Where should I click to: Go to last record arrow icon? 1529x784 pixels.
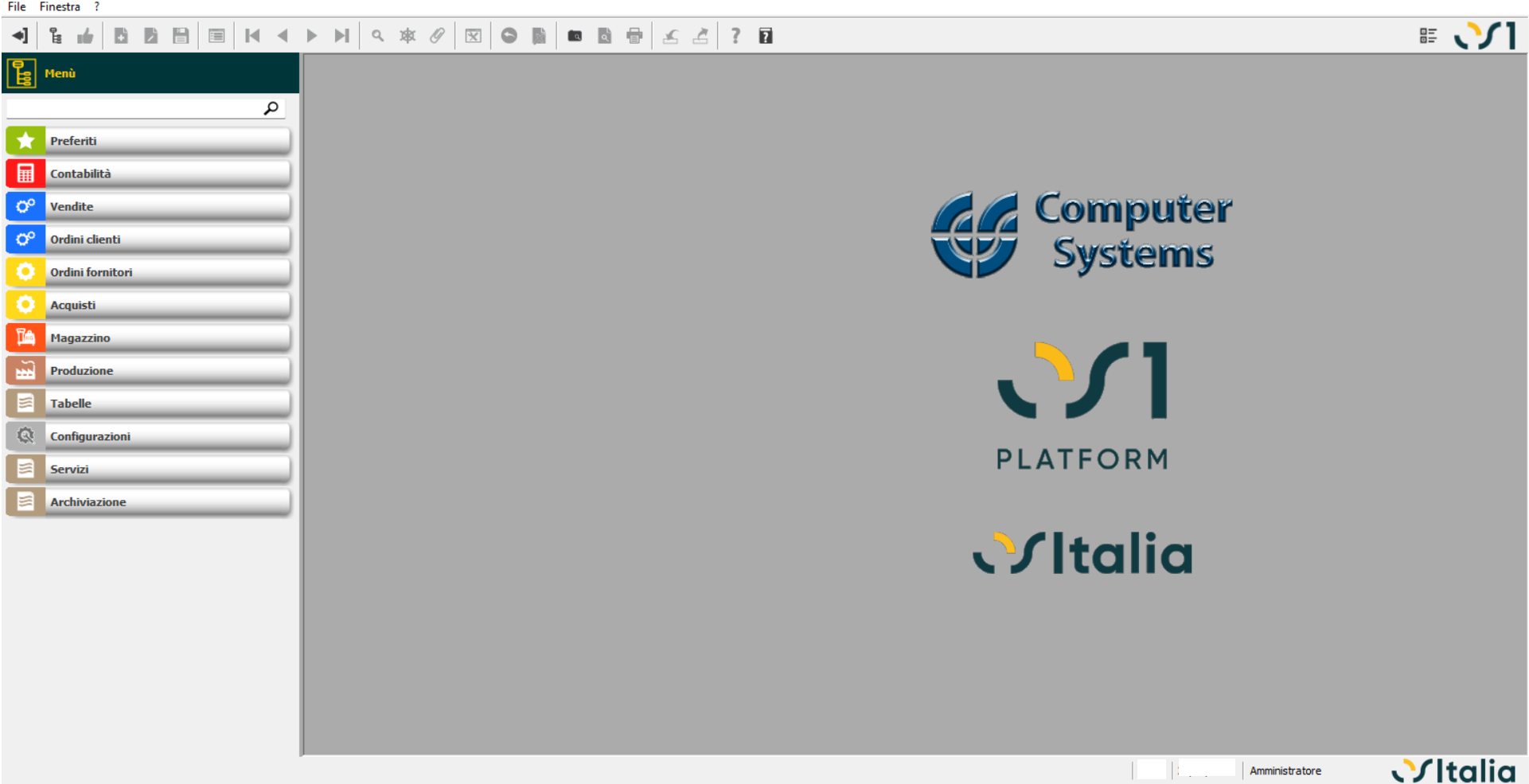(341, 36)
